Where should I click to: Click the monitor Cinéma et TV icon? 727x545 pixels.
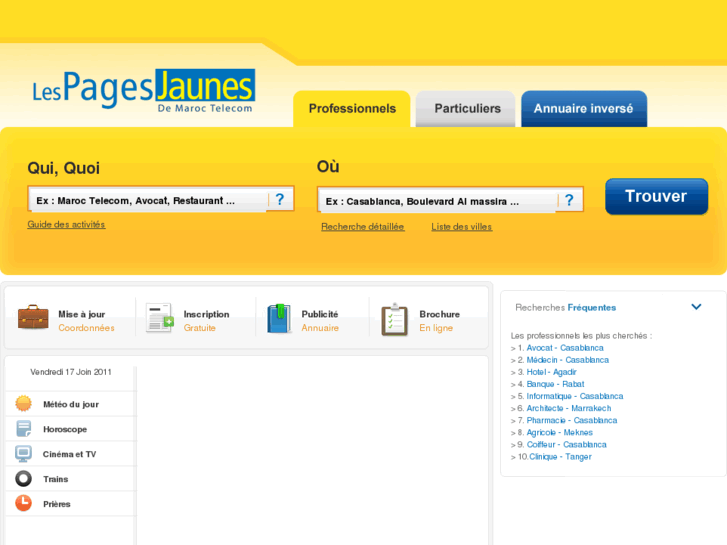[23, 454]
